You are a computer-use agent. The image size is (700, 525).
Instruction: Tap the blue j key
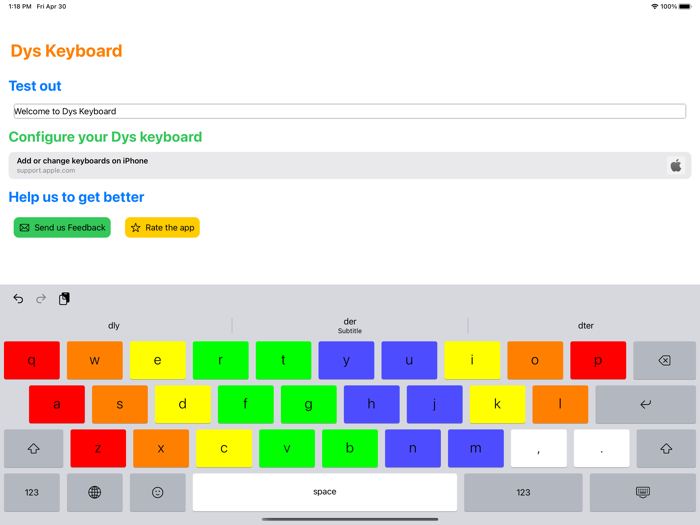434,404
